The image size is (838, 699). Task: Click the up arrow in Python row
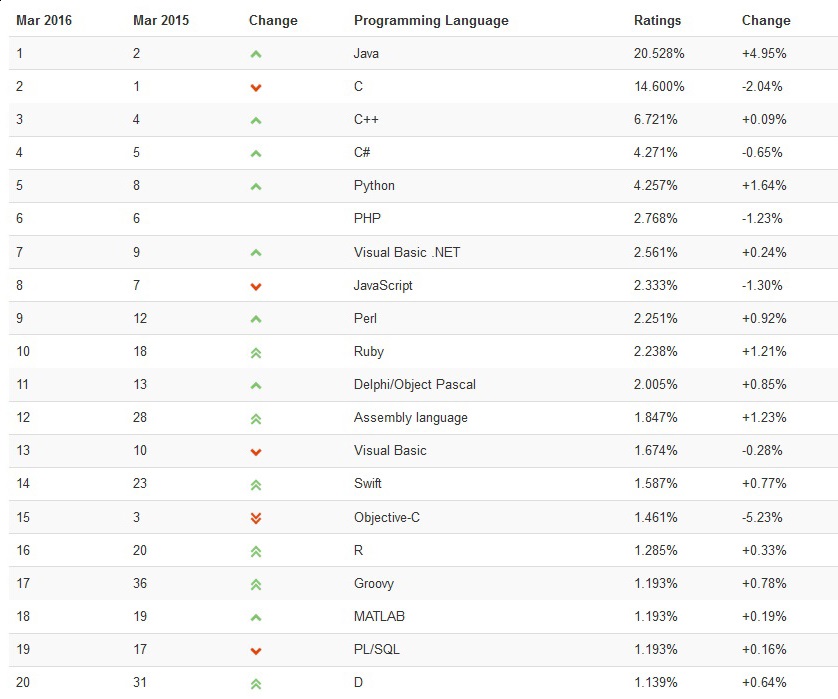[256, 186]
